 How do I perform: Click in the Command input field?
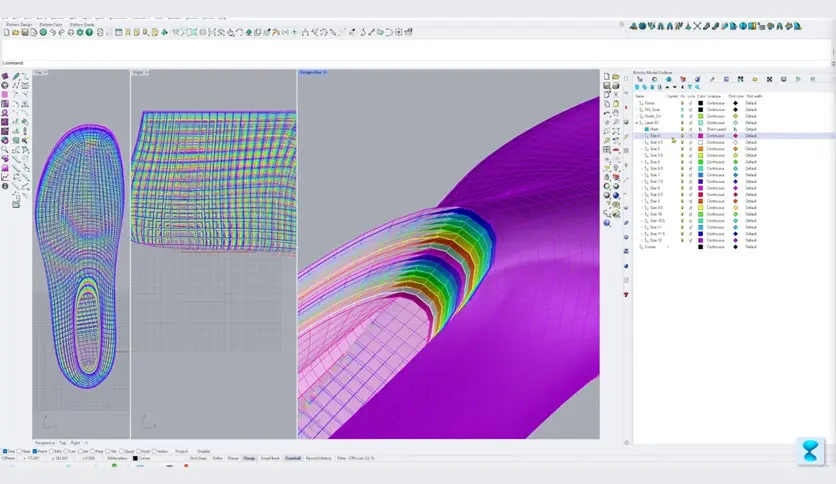point(416,63)
